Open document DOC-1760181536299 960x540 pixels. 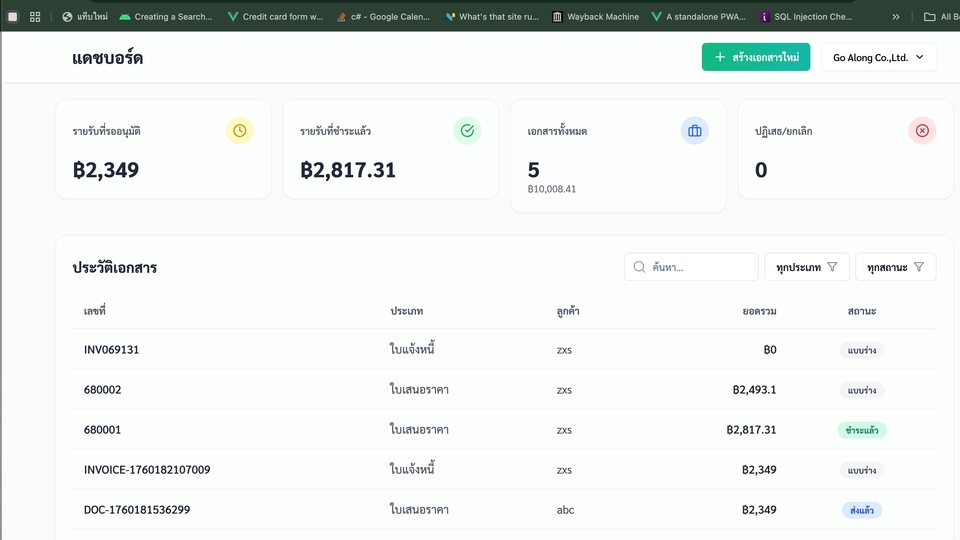pyautogui.click(x=137, y=510)
